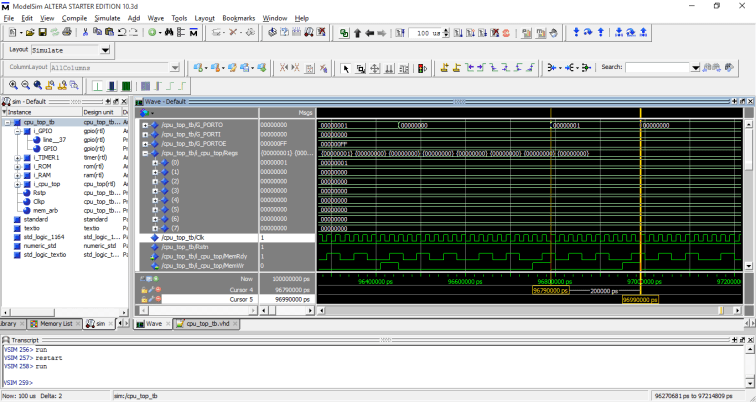Click the run length 100 us field

click(x=425, y=33)
